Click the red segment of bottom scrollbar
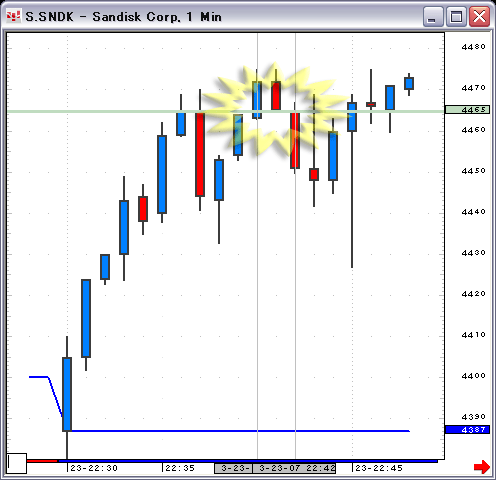496x480 pixels. click(x=42, y=461)
